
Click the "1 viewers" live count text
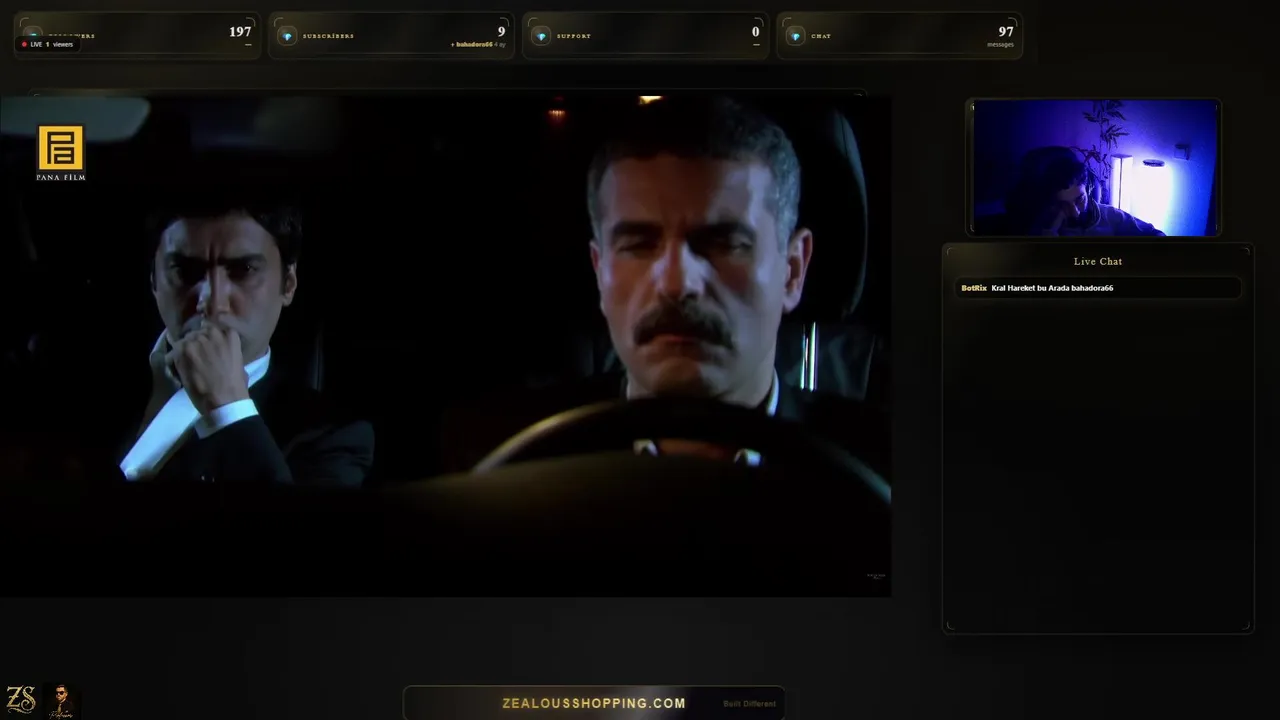(x=60, y=44)
